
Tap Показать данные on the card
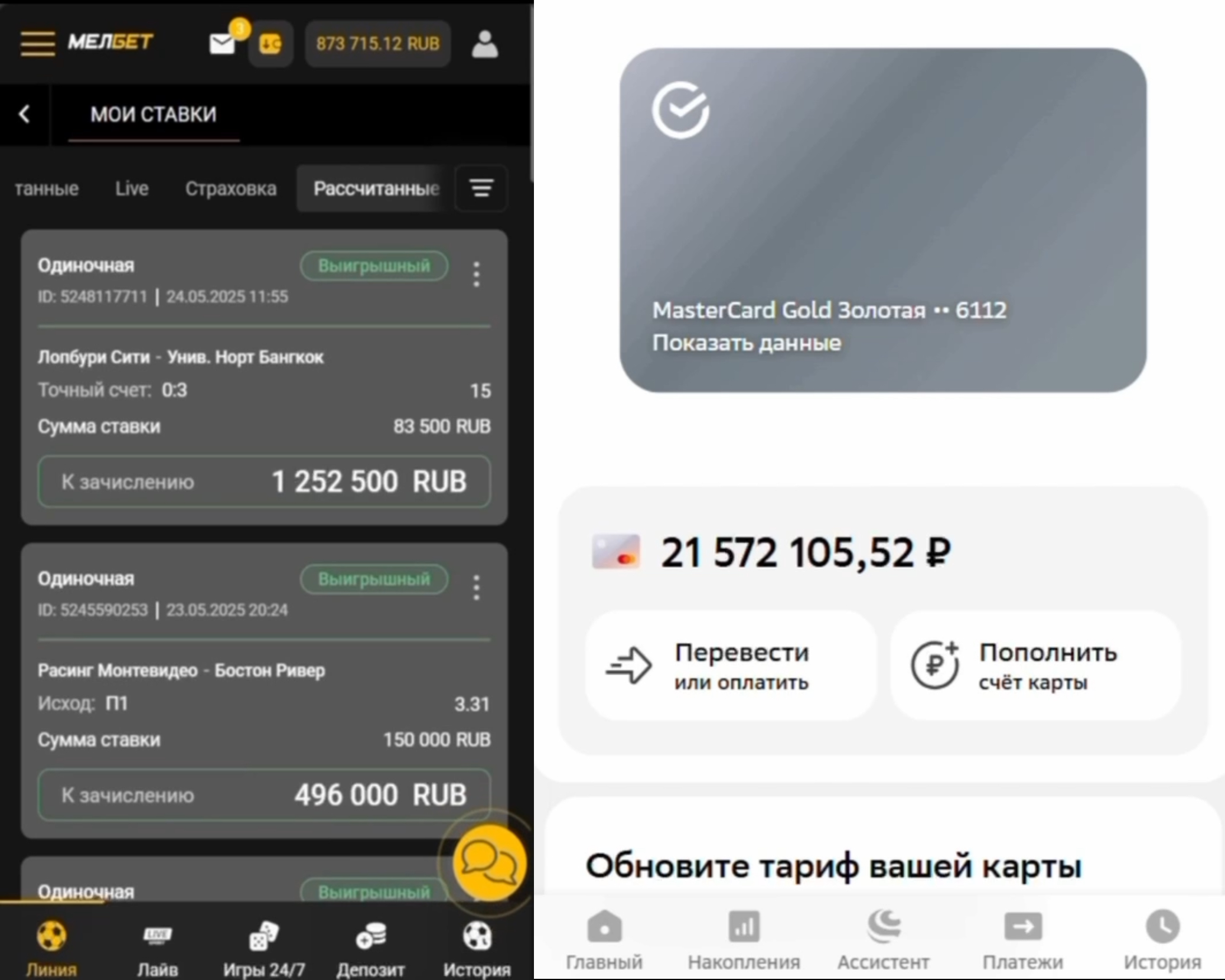[747, 343]
